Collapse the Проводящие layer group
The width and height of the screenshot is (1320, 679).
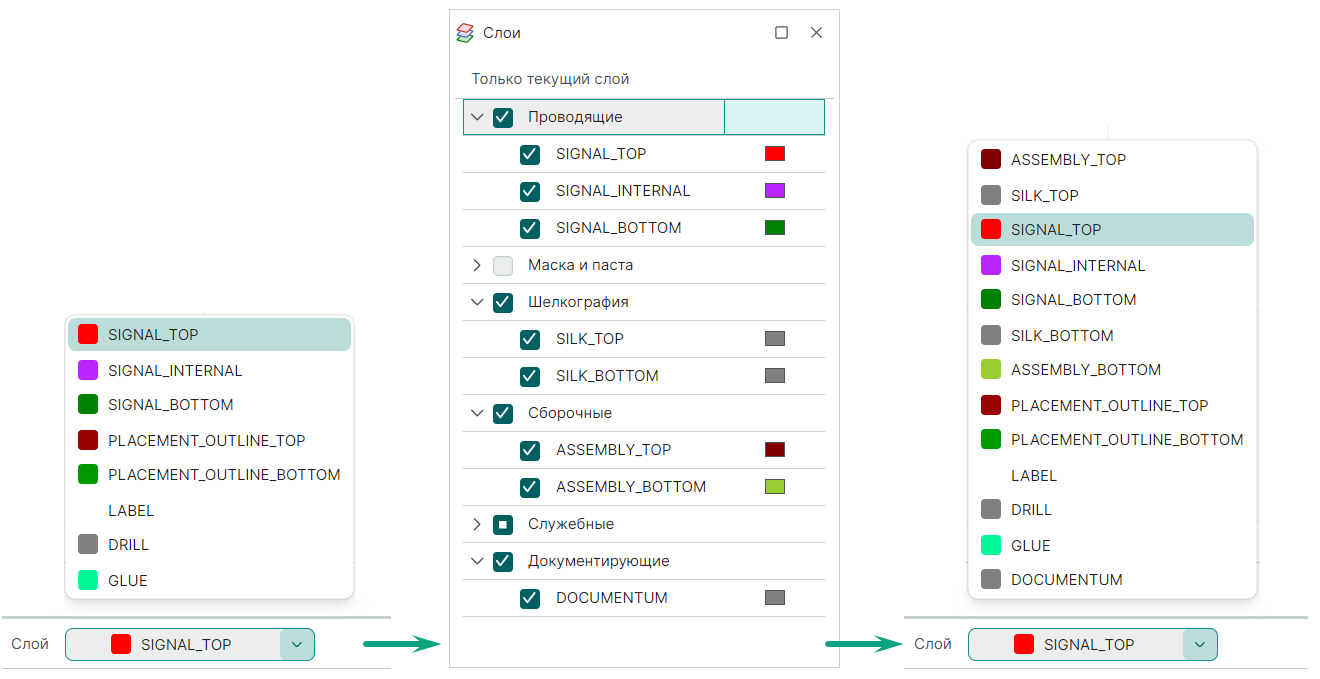tap(477, 117)
